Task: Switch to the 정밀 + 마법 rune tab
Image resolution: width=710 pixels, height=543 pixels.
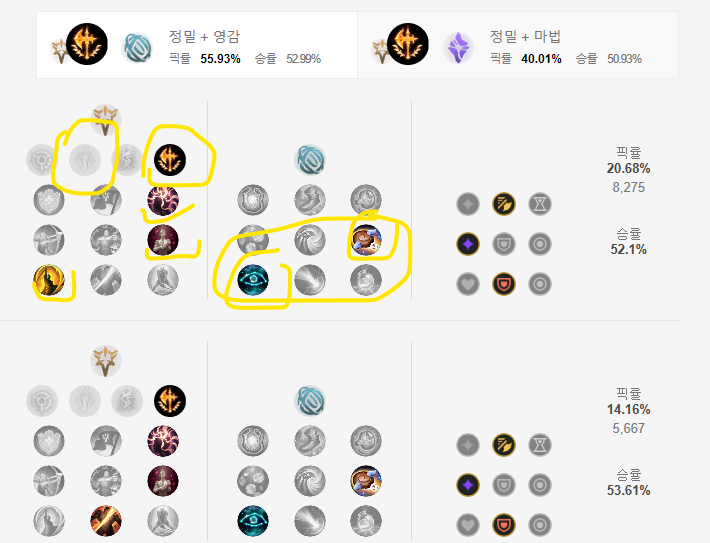Action: click(518, 45)
